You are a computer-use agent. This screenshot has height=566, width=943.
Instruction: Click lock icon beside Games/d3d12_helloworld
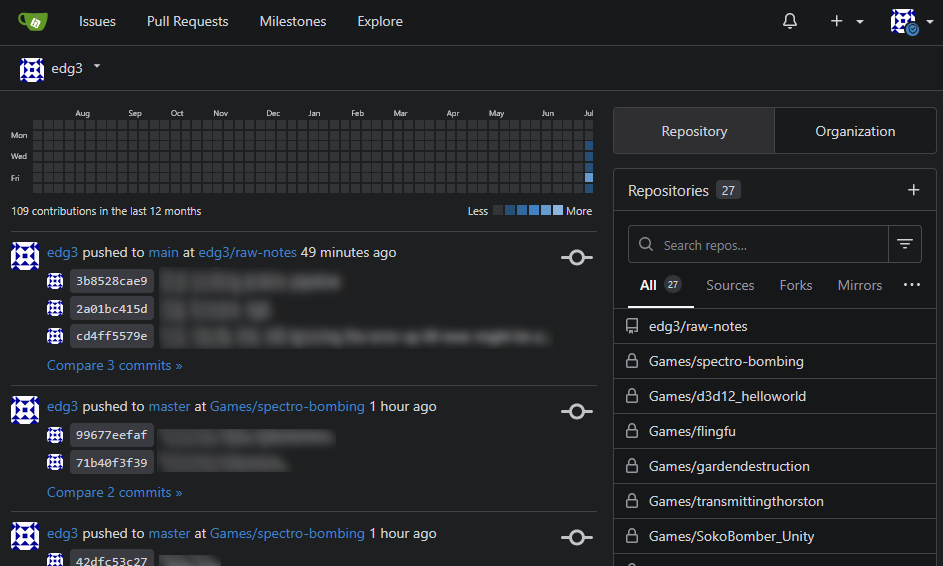[x=631, y=396]
